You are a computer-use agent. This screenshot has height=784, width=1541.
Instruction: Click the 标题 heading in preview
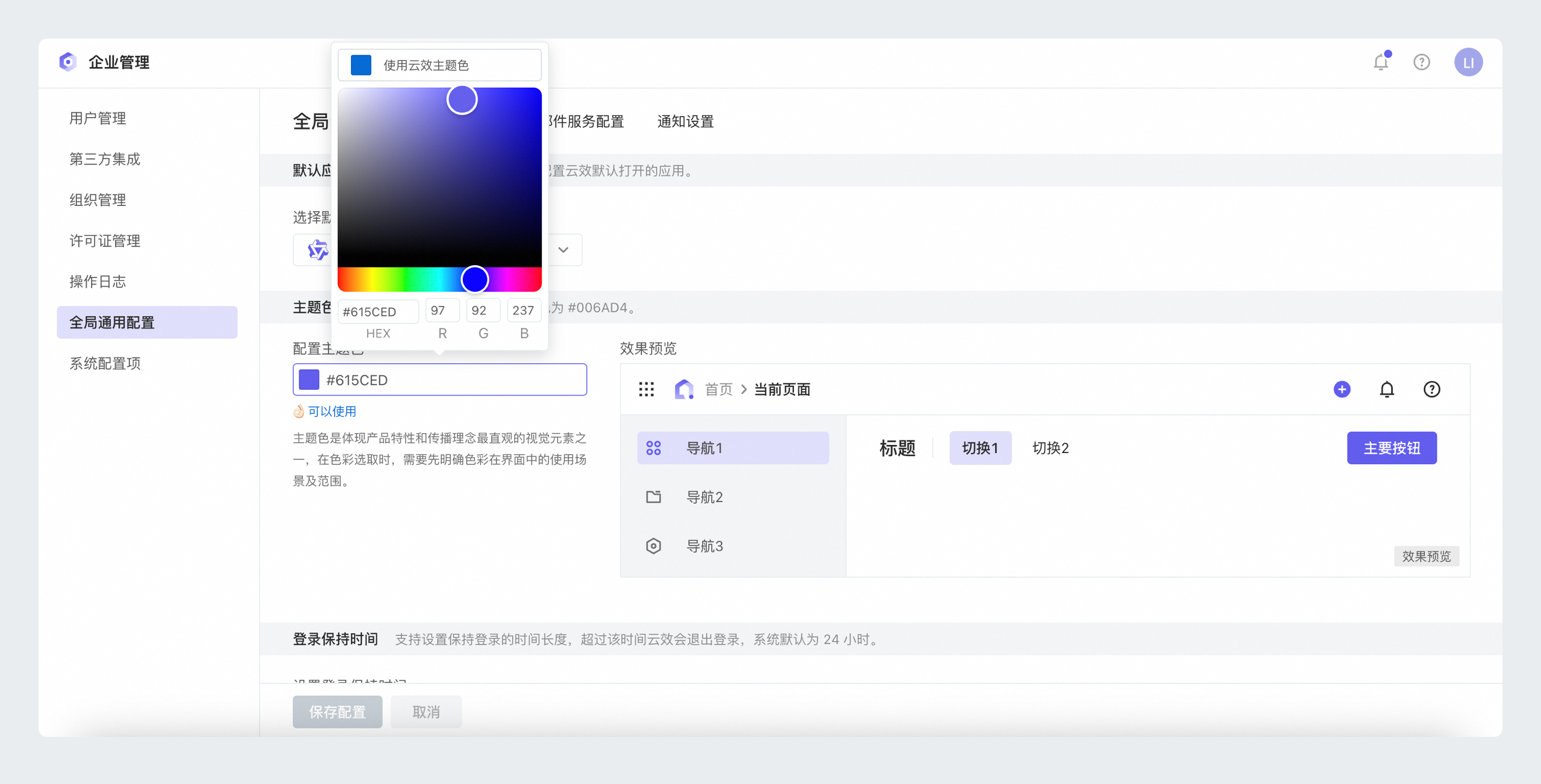click(x=897, y=448)
